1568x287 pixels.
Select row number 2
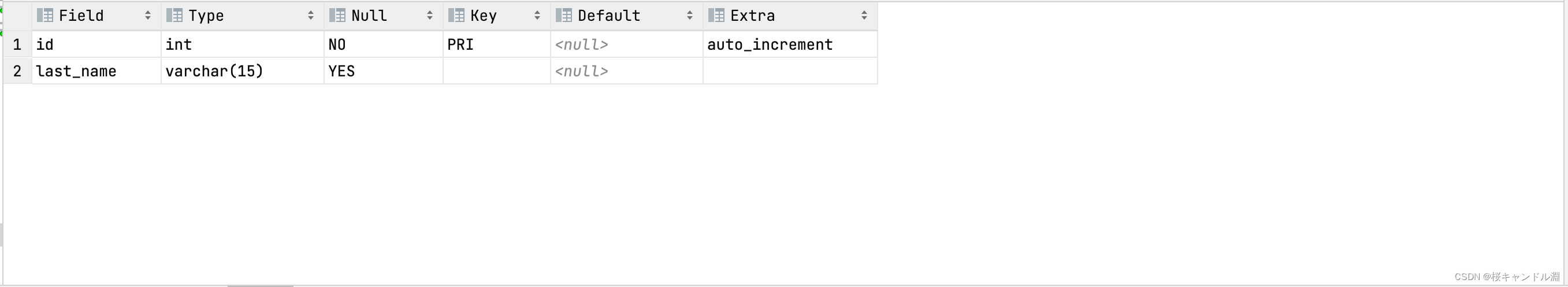click(x=17, y=71)
